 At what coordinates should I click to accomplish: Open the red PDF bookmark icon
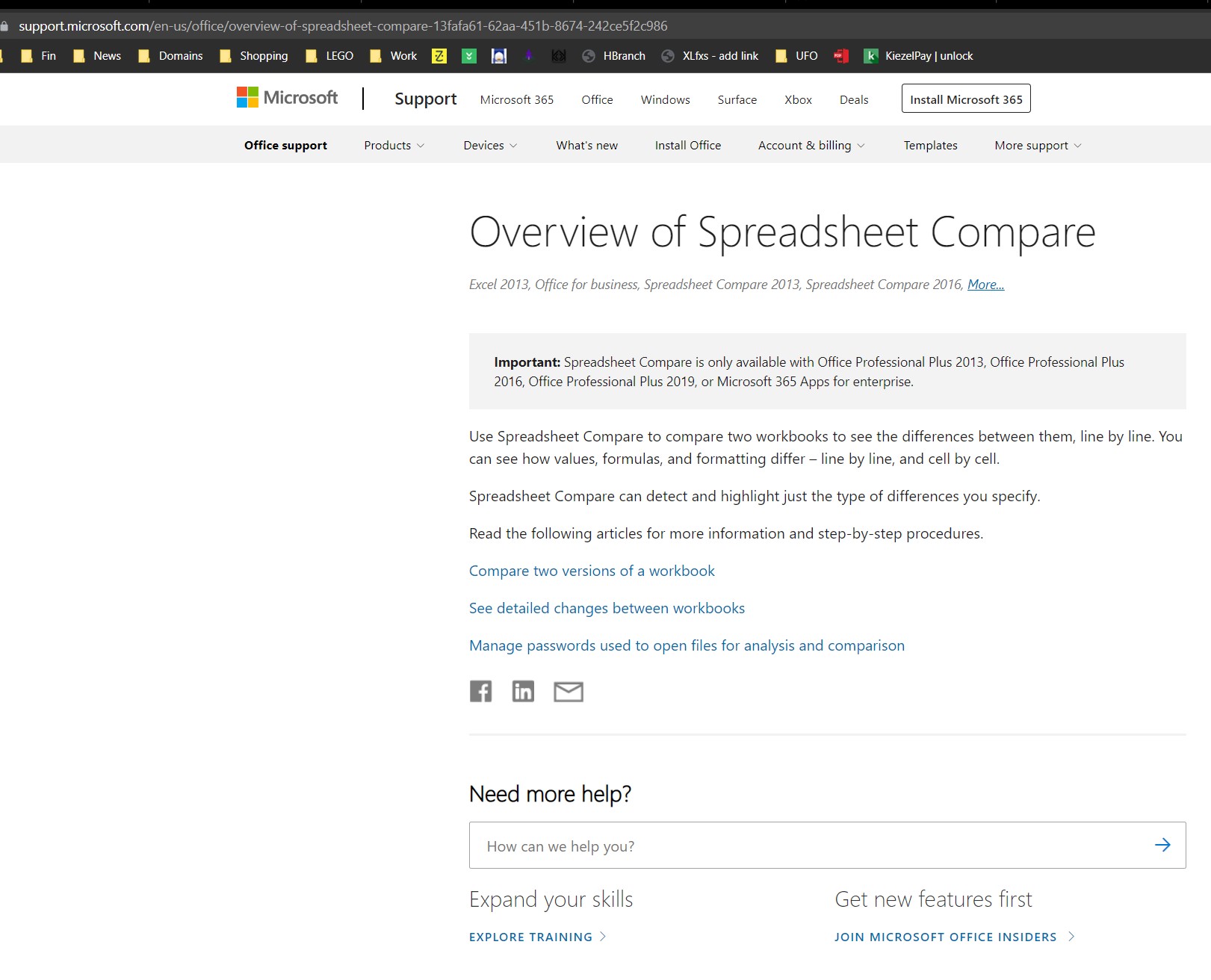click(841, 56)
